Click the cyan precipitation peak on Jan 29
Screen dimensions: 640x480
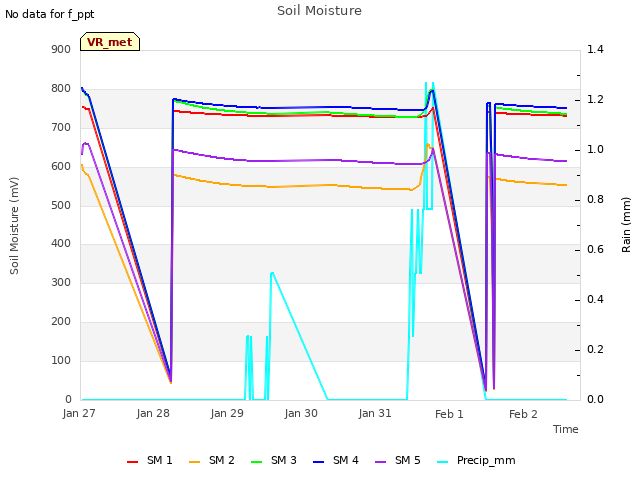272,273
